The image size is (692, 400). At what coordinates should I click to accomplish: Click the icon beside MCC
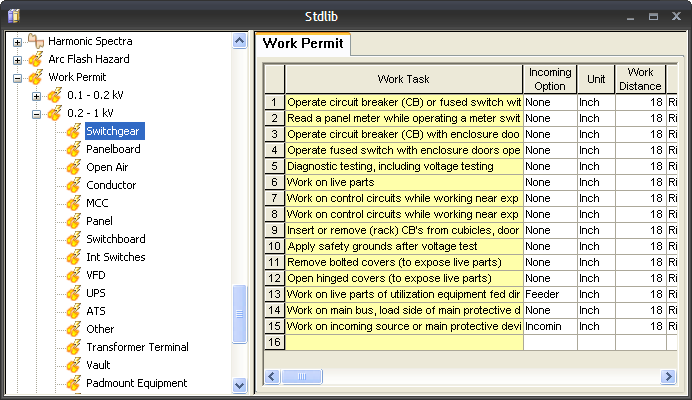pos(74,203)
